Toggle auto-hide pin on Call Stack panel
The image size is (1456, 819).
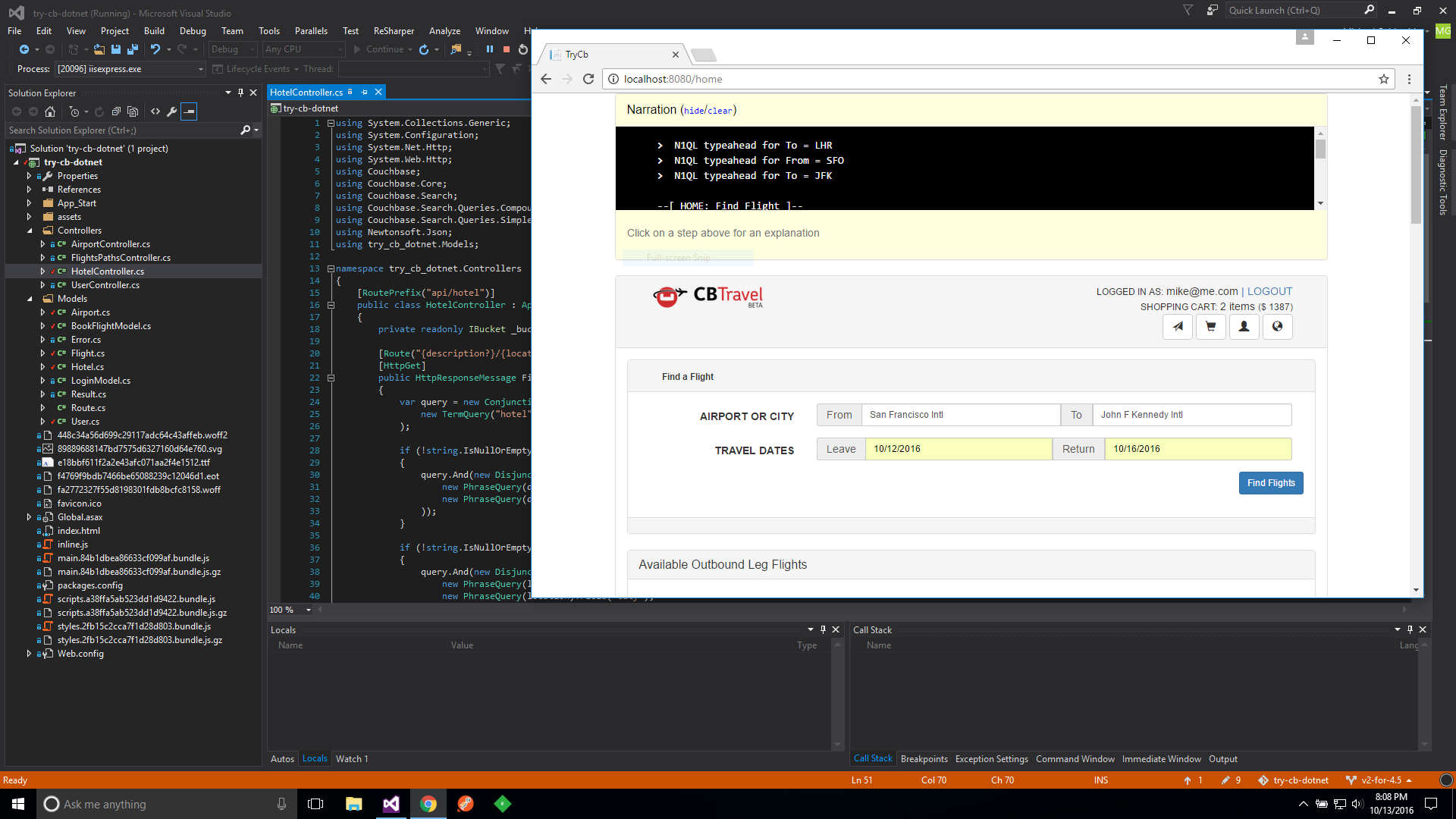pyautogui.click(x=1410, y=629)
